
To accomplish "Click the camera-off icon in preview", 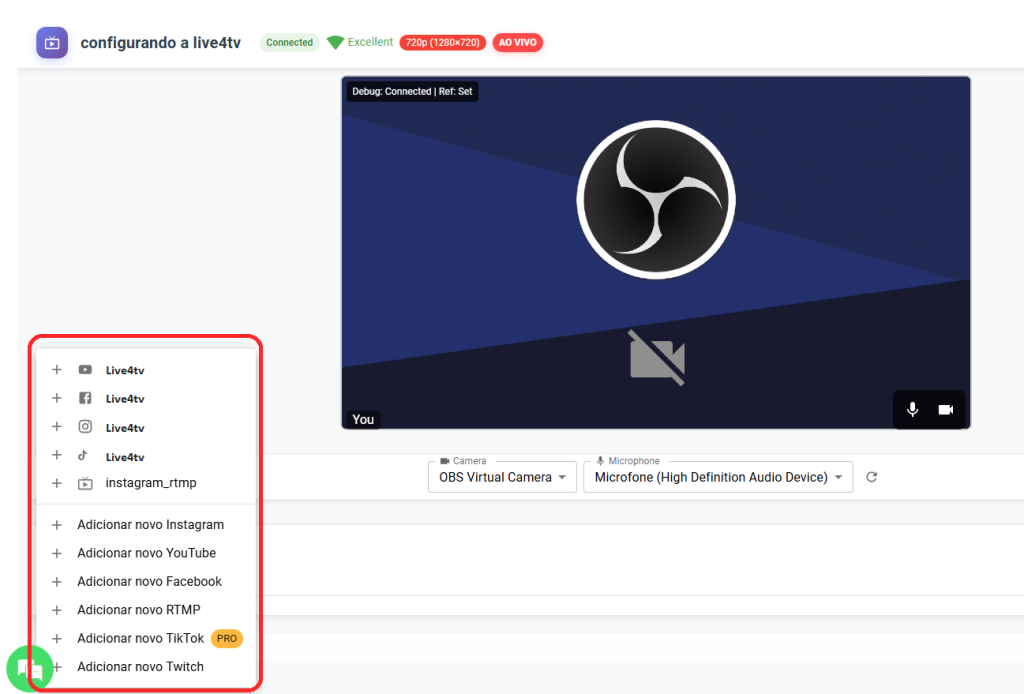I will coord(657,358).
